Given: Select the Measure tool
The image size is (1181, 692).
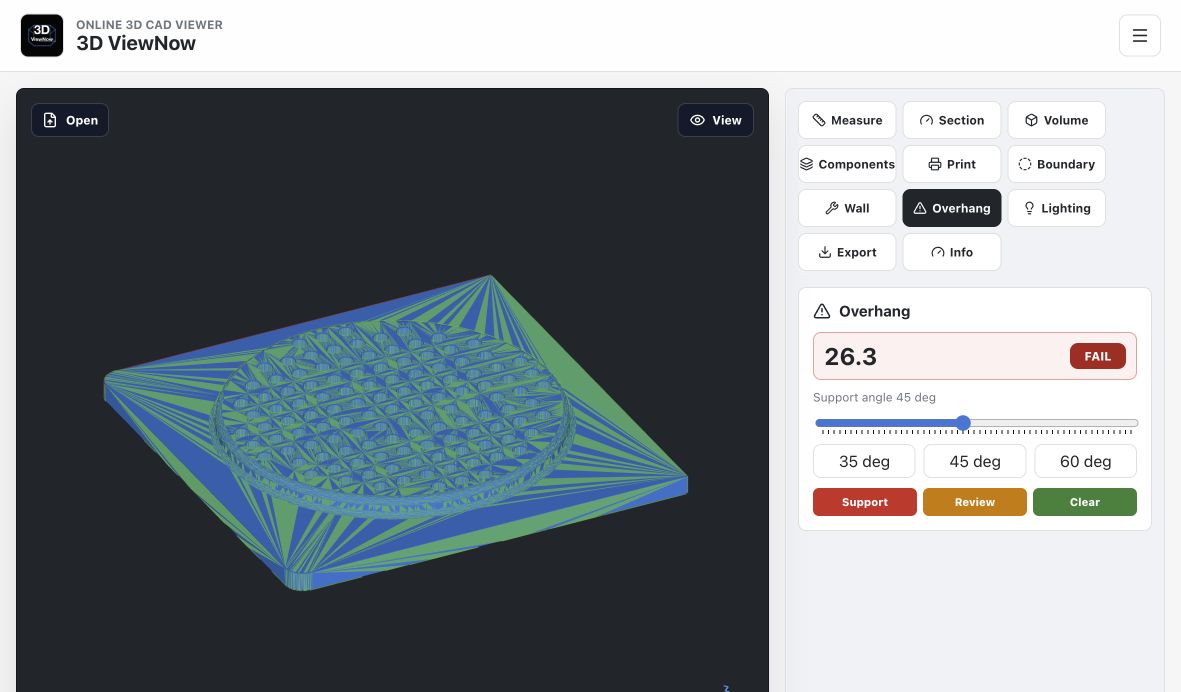Looking at the screenshot, I should [847, 120].
